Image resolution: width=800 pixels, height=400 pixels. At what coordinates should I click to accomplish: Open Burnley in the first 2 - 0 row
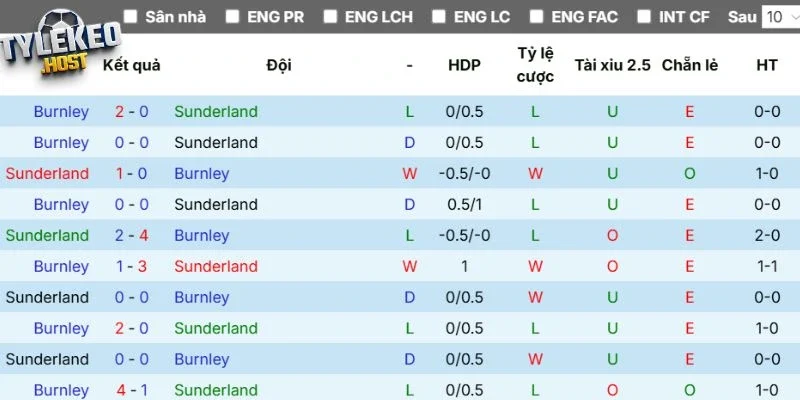click(61, 112)
